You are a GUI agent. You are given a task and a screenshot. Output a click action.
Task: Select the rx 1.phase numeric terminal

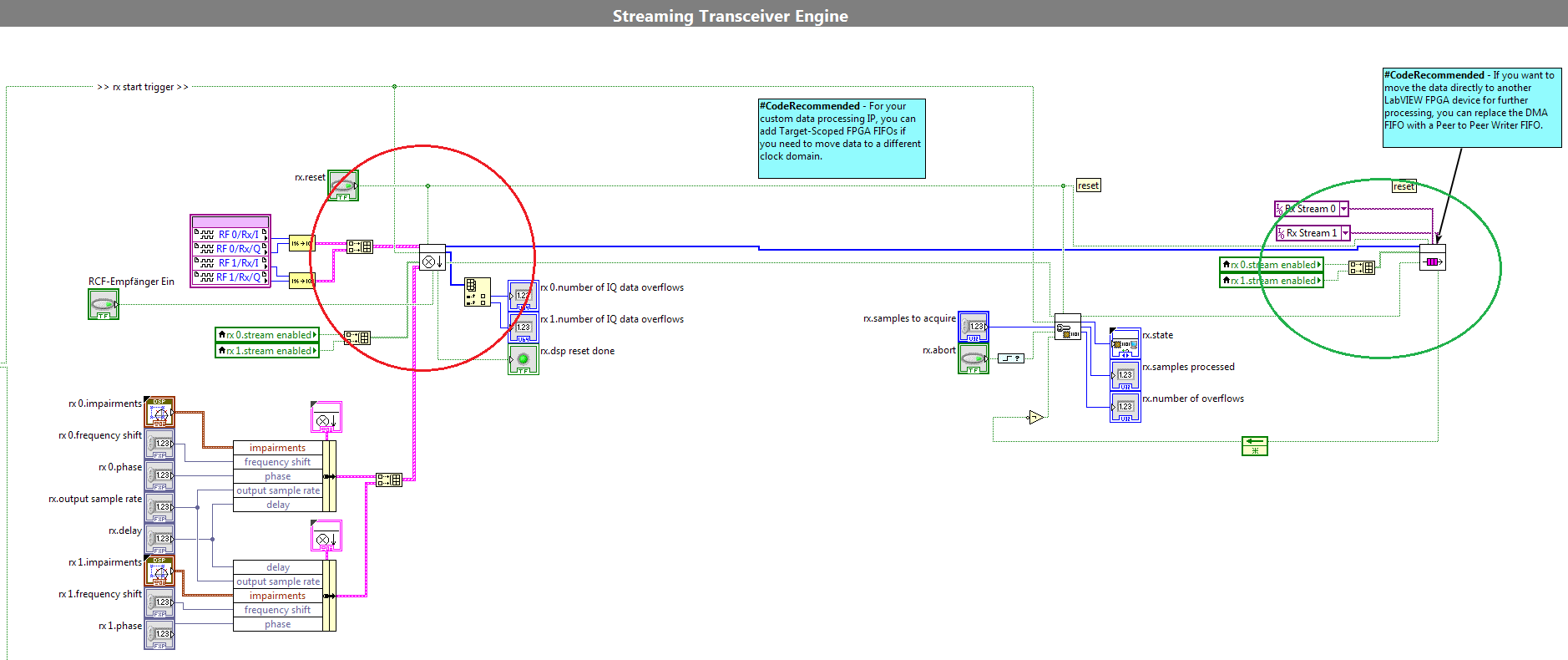(159, 634)
